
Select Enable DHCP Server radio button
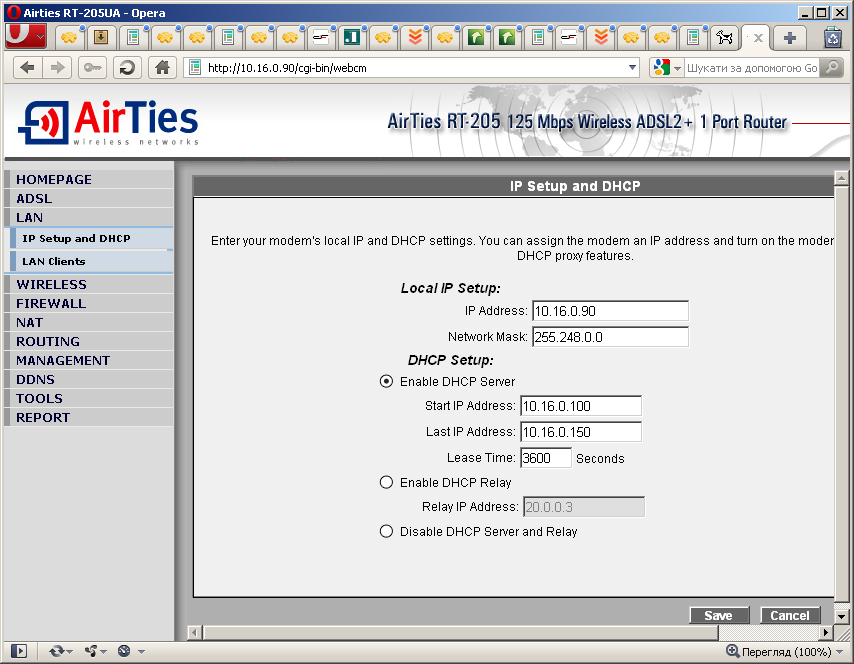[x=386, y=381]
